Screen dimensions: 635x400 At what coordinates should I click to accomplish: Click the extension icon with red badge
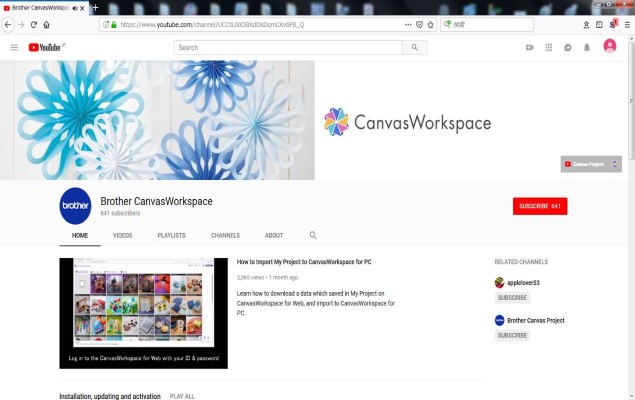[x=614, y=24]
